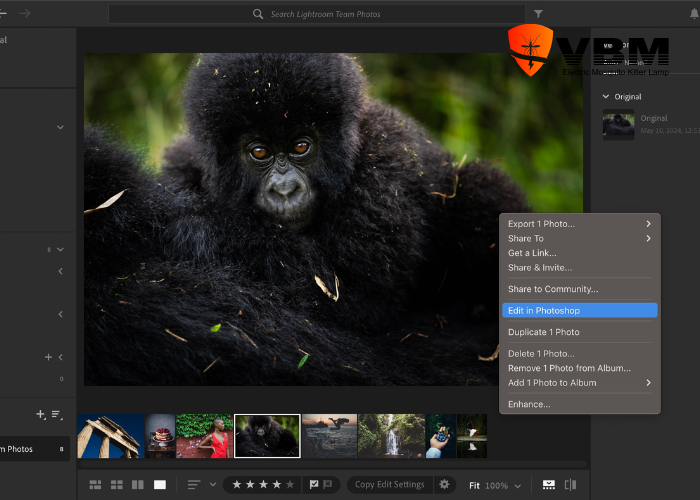The height and width of the screenshot is (500, 700).
Task: Expand the chevron next to the plus icon
Action: [60, 357]
